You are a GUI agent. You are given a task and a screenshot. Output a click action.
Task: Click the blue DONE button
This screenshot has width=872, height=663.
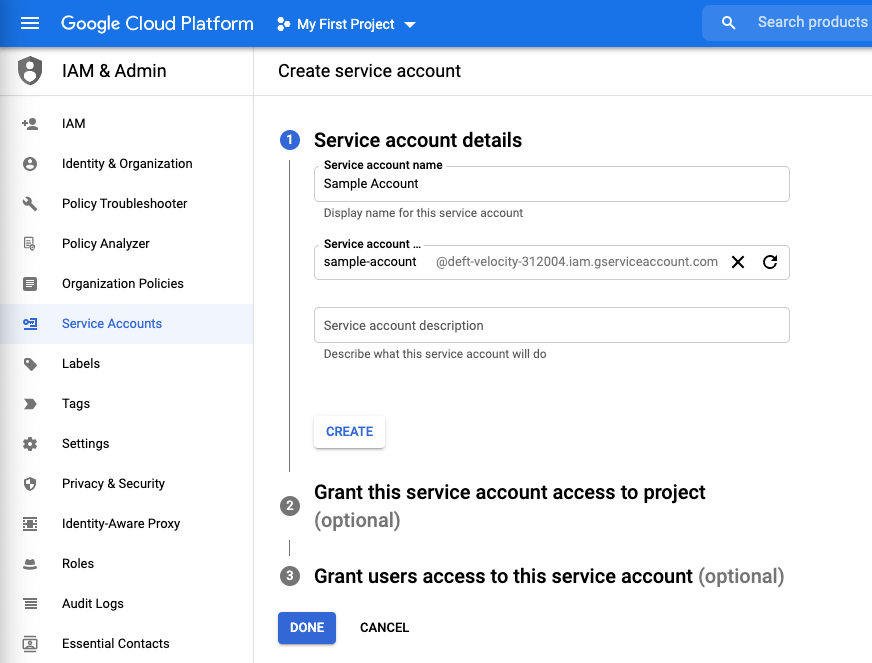coord(307,628)
